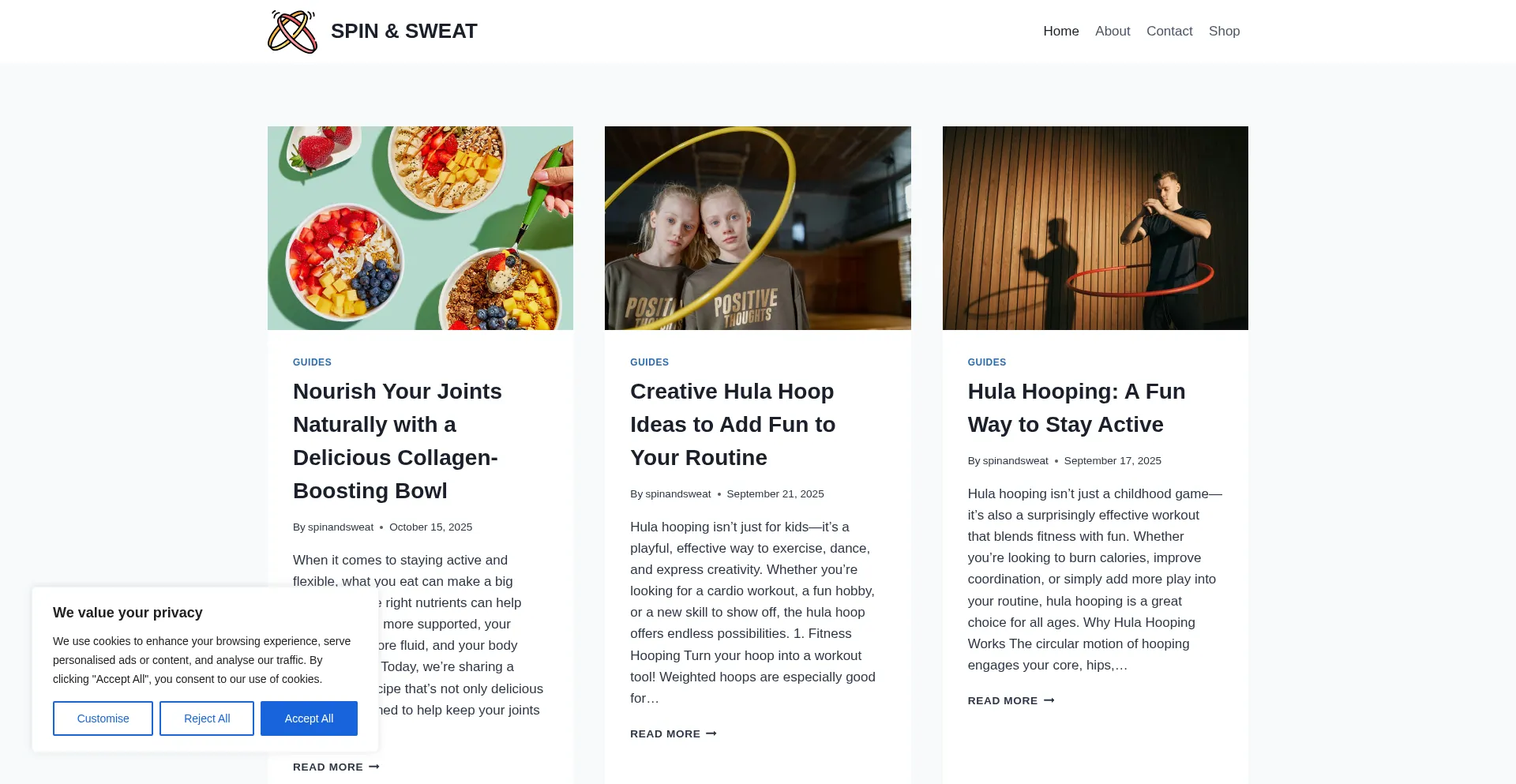Open Guides category above Creative Hula Hoop Ideas
The height and width of the screenshot is (784, 1516).
pyautogui.click(x=649, y=362)
